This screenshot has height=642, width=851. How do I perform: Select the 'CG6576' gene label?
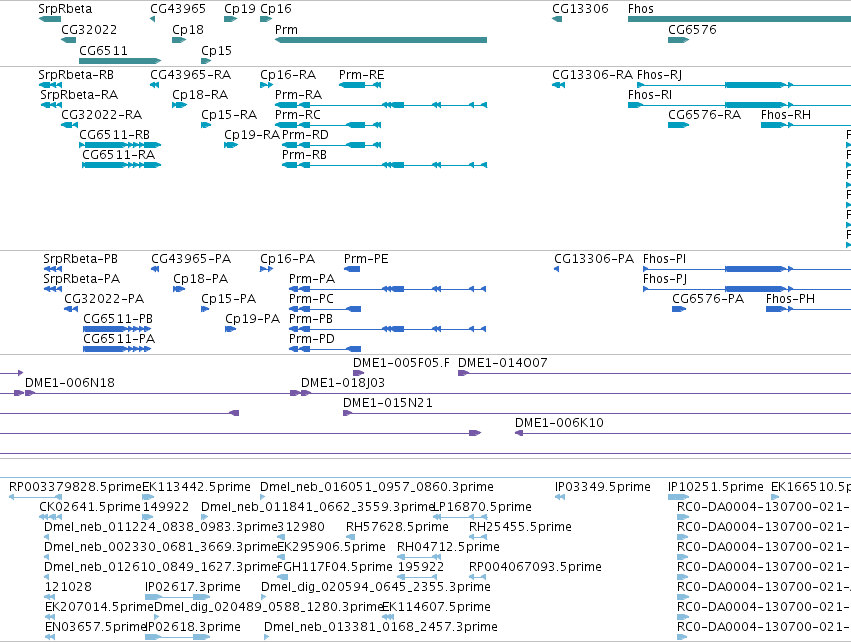click(692, 29)
